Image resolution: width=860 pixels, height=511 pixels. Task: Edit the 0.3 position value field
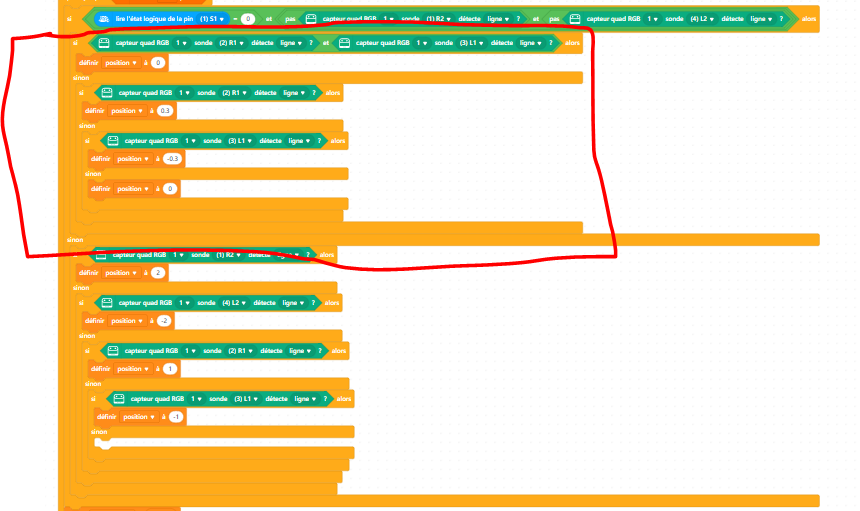click(165, 110)
